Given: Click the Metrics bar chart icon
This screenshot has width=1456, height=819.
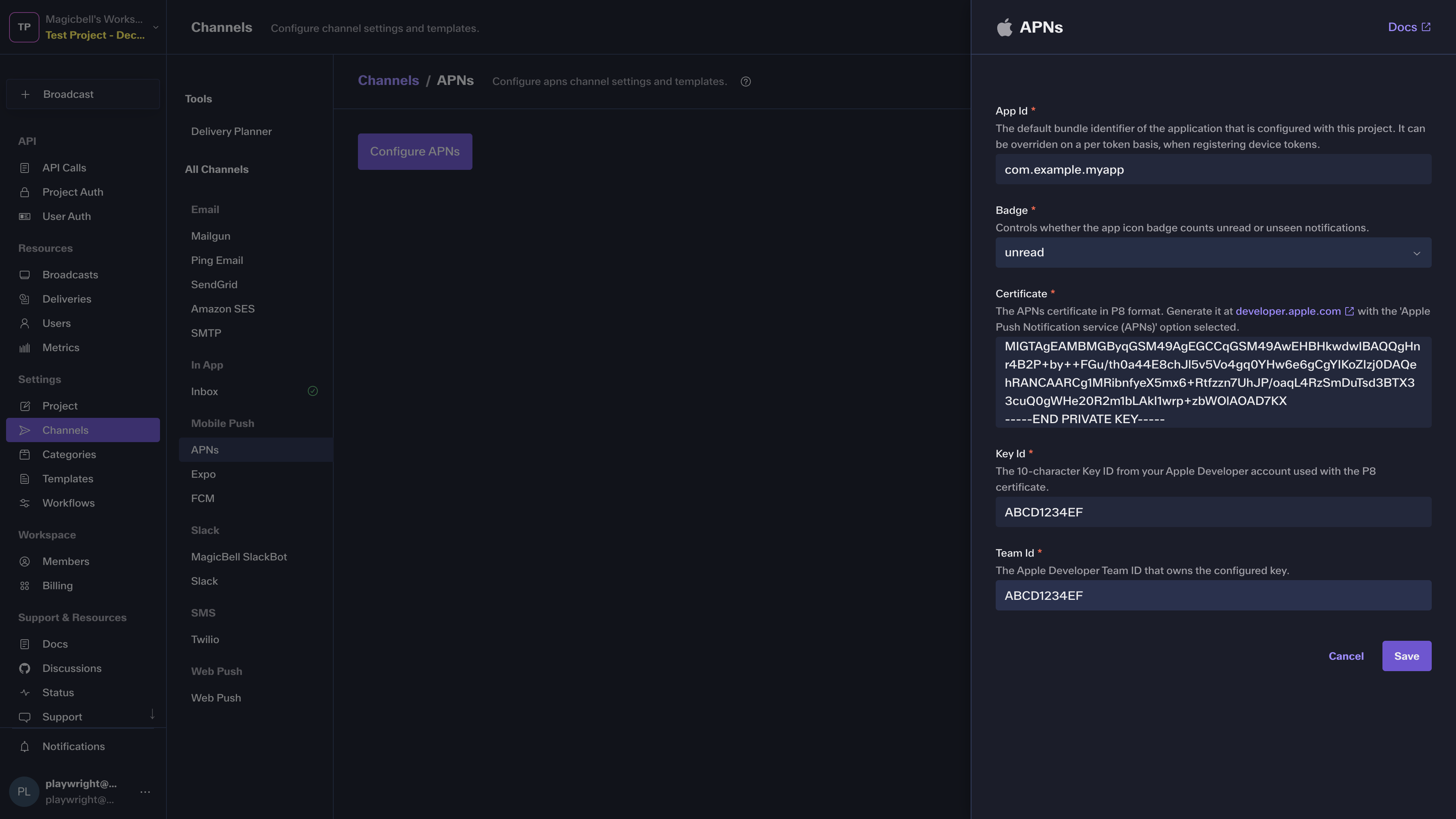Looking at the screenshot, I should click(24, 348).
